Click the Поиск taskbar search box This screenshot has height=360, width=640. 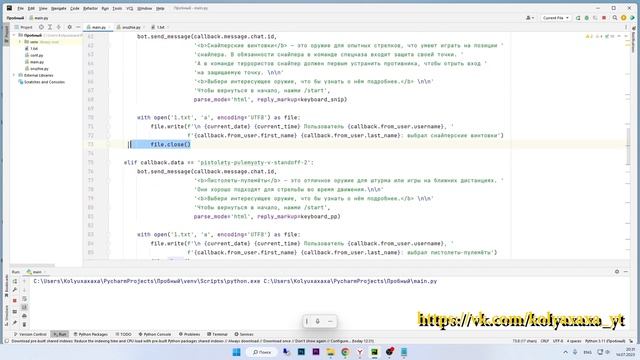tap(261, 352)
